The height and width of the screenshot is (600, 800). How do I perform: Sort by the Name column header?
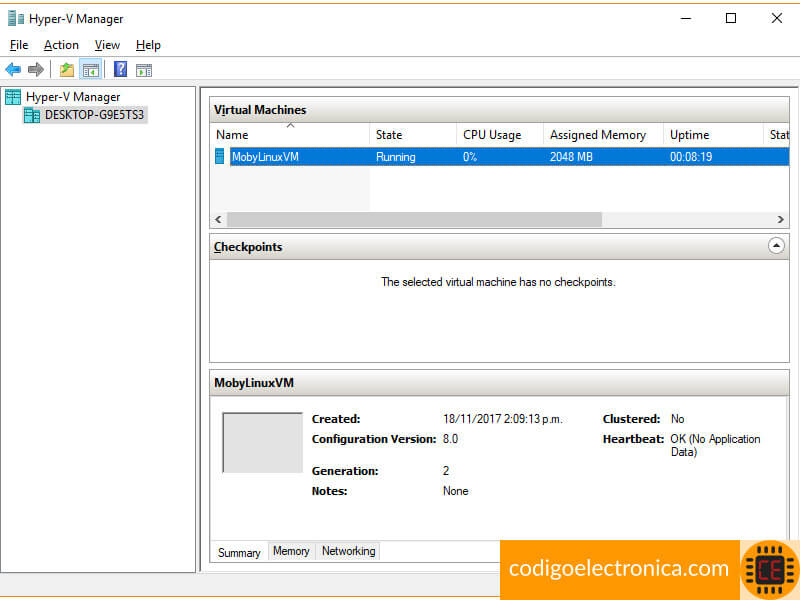click(289, 135)
